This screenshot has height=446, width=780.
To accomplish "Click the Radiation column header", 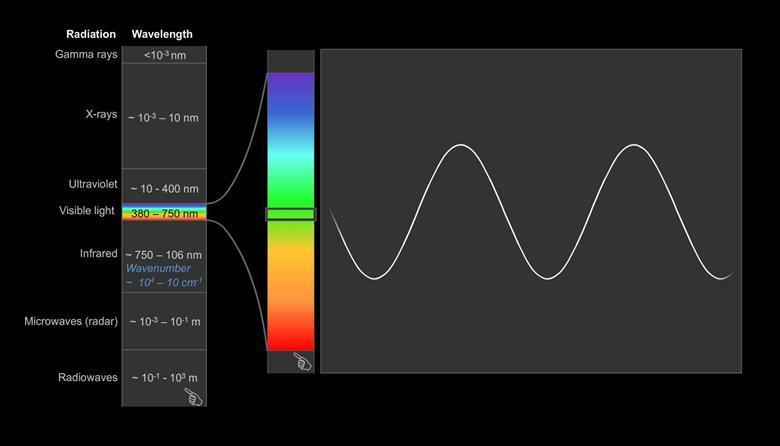I will coord(91,34).
